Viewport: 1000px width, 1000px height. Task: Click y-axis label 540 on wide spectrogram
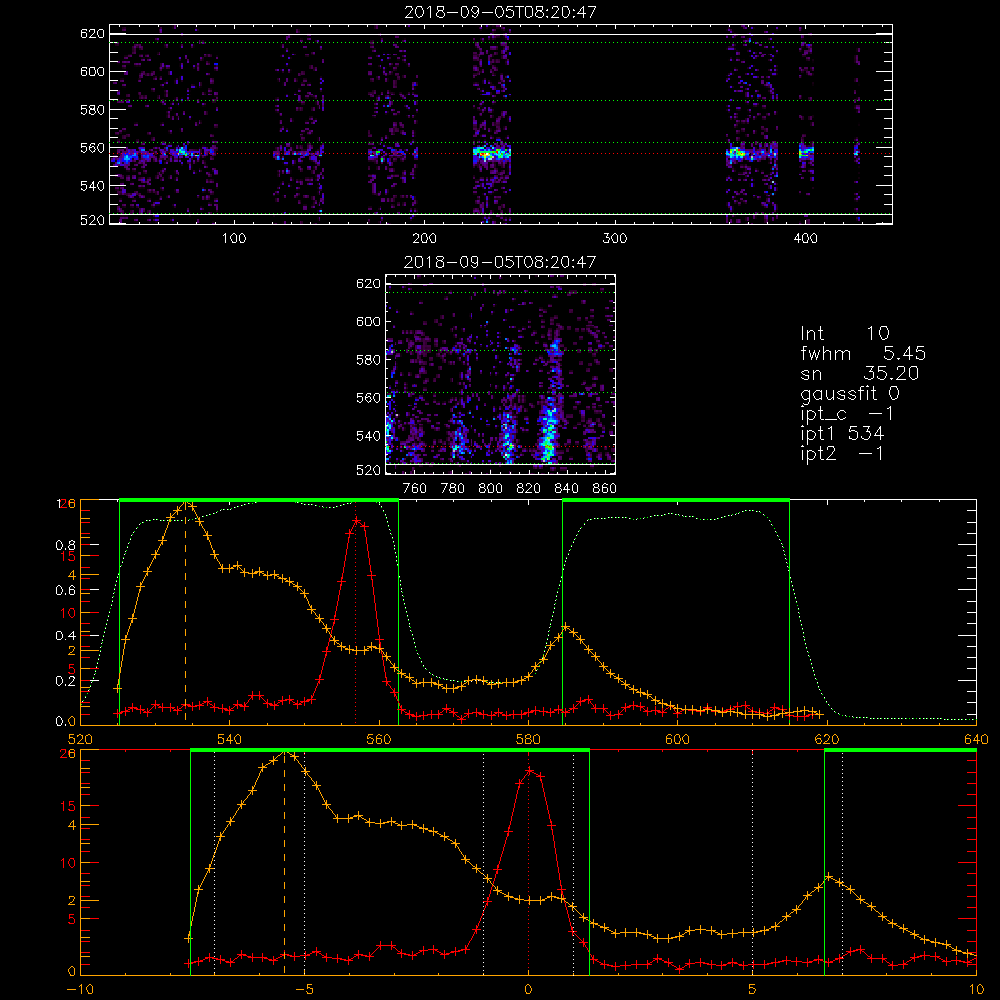point(92,186)
